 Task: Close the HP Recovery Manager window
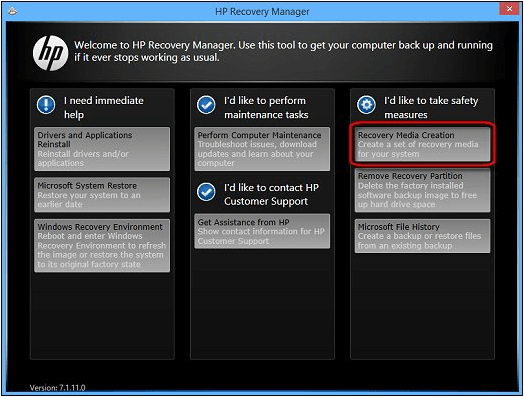(x=509, y=9)
